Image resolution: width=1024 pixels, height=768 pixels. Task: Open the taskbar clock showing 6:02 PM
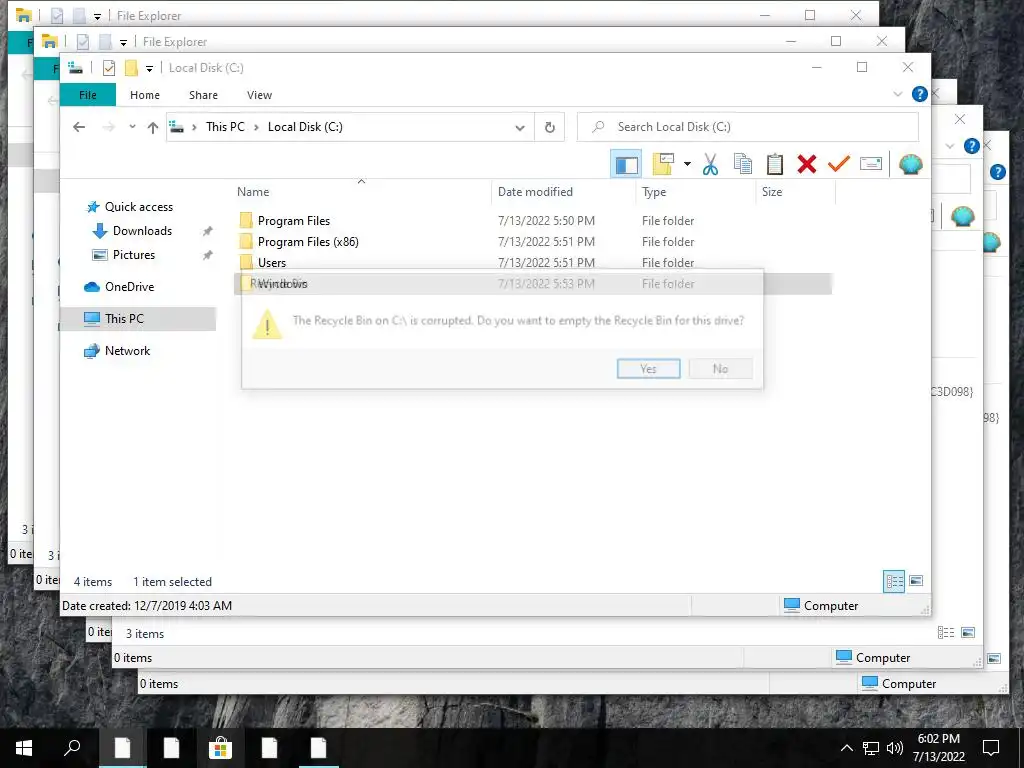[x=938, y=748]
